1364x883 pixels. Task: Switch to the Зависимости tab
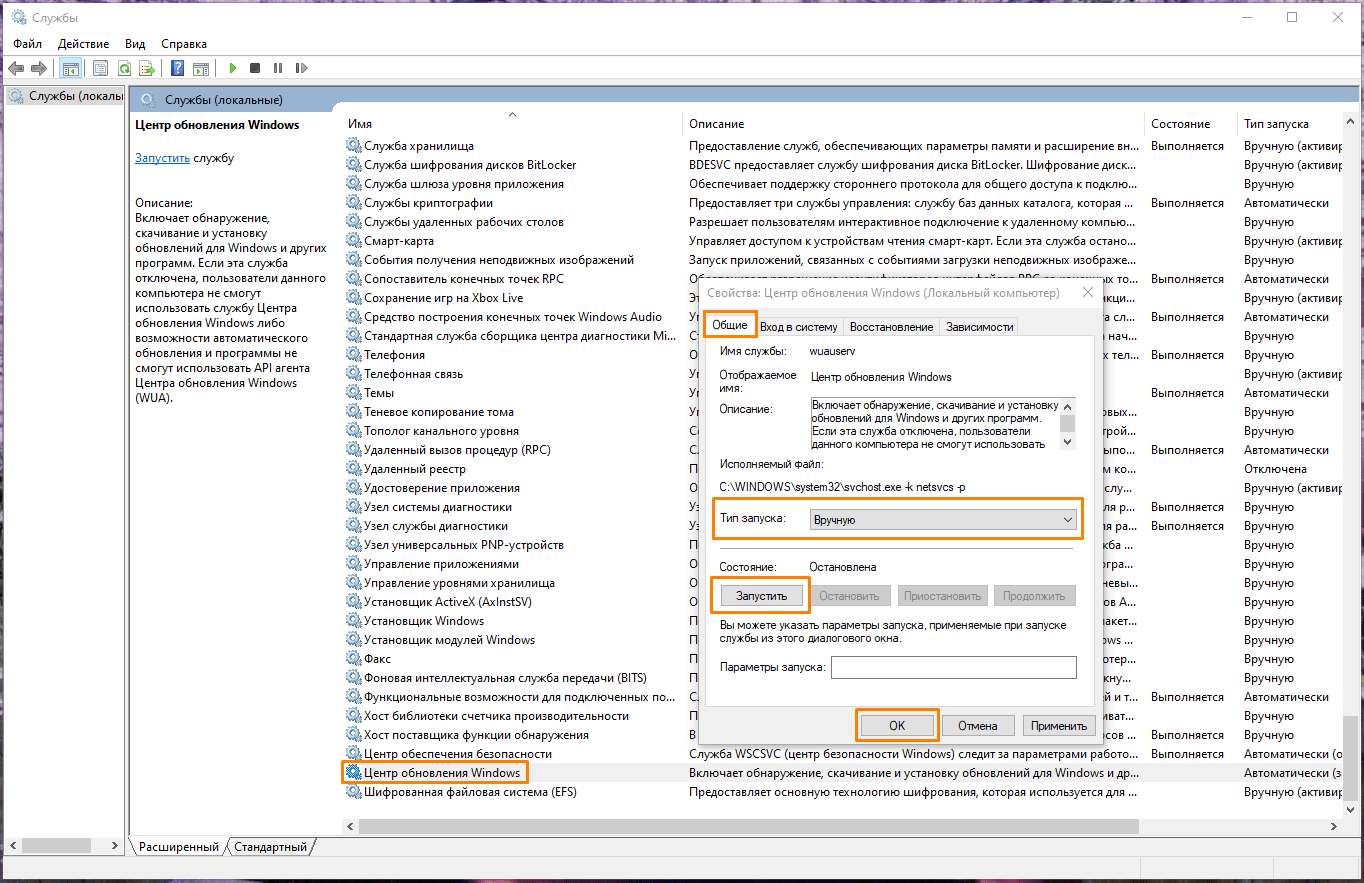pyautogui.click(x=980, y=327)
